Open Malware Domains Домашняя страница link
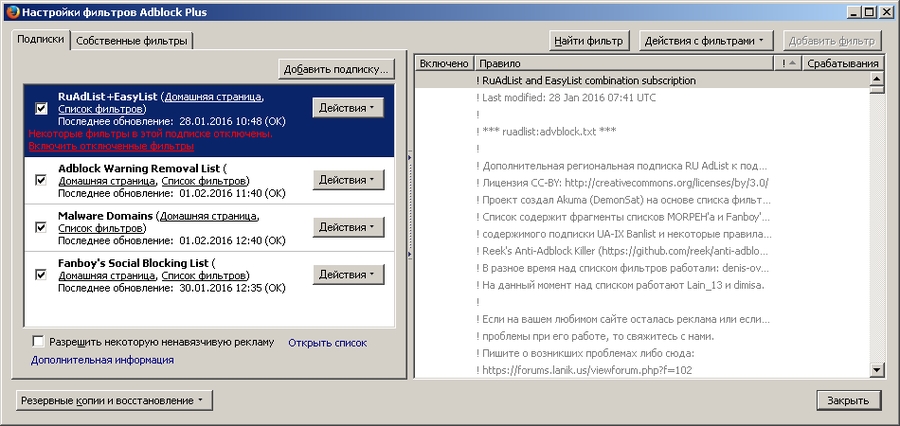Image resolution: width=900 pixels, height=426 pixels. coord(208,216)
